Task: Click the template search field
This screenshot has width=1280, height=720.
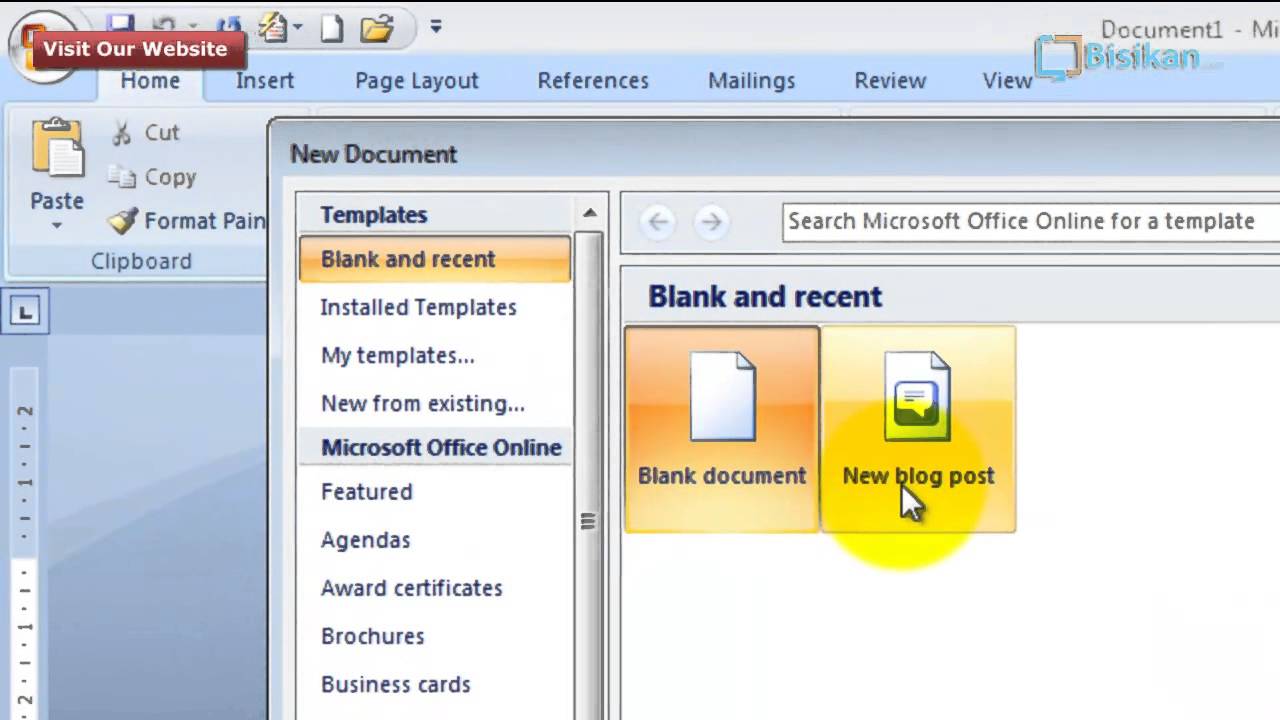Action: tap(1031, 221)
